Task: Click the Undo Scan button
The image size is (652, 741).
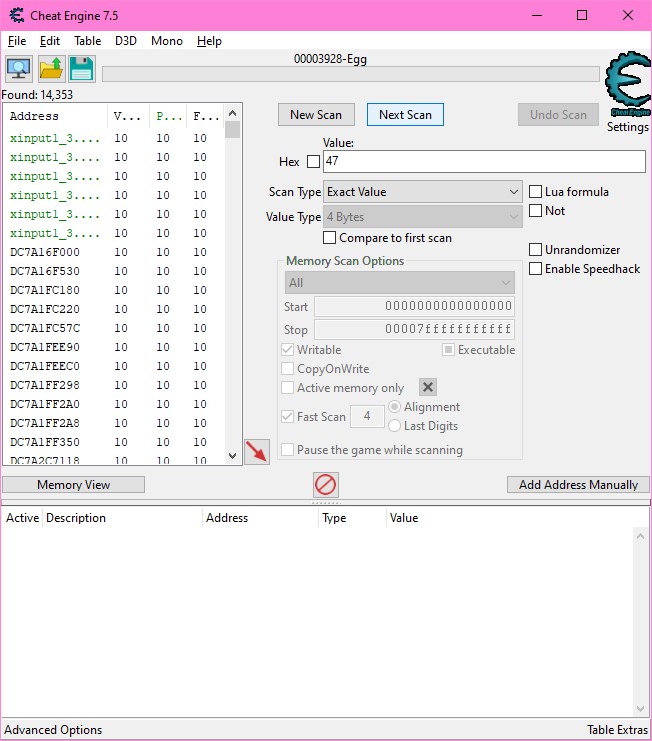Action: point(558,114)
